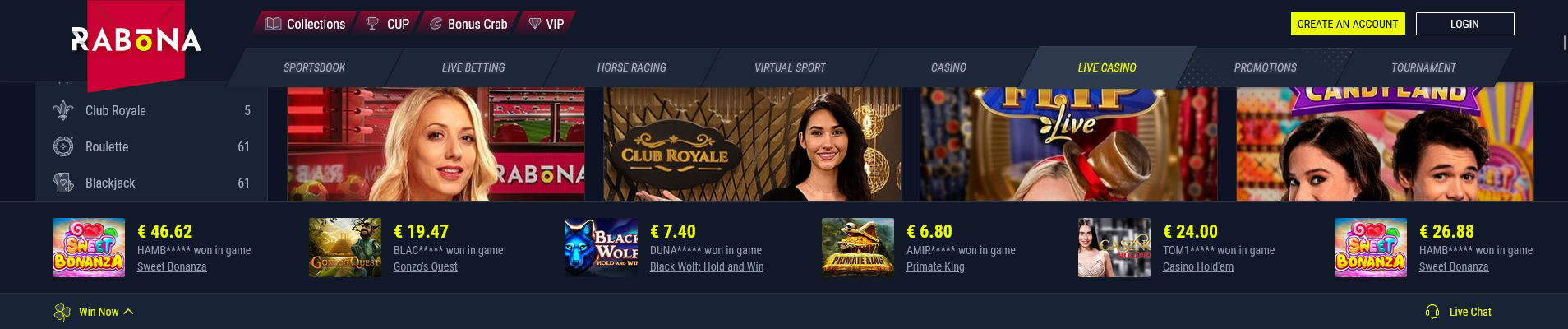Click the VIP diamond icon
Image resolution: width=1568 pixels, height=329 pixels.
pos(535,24)
